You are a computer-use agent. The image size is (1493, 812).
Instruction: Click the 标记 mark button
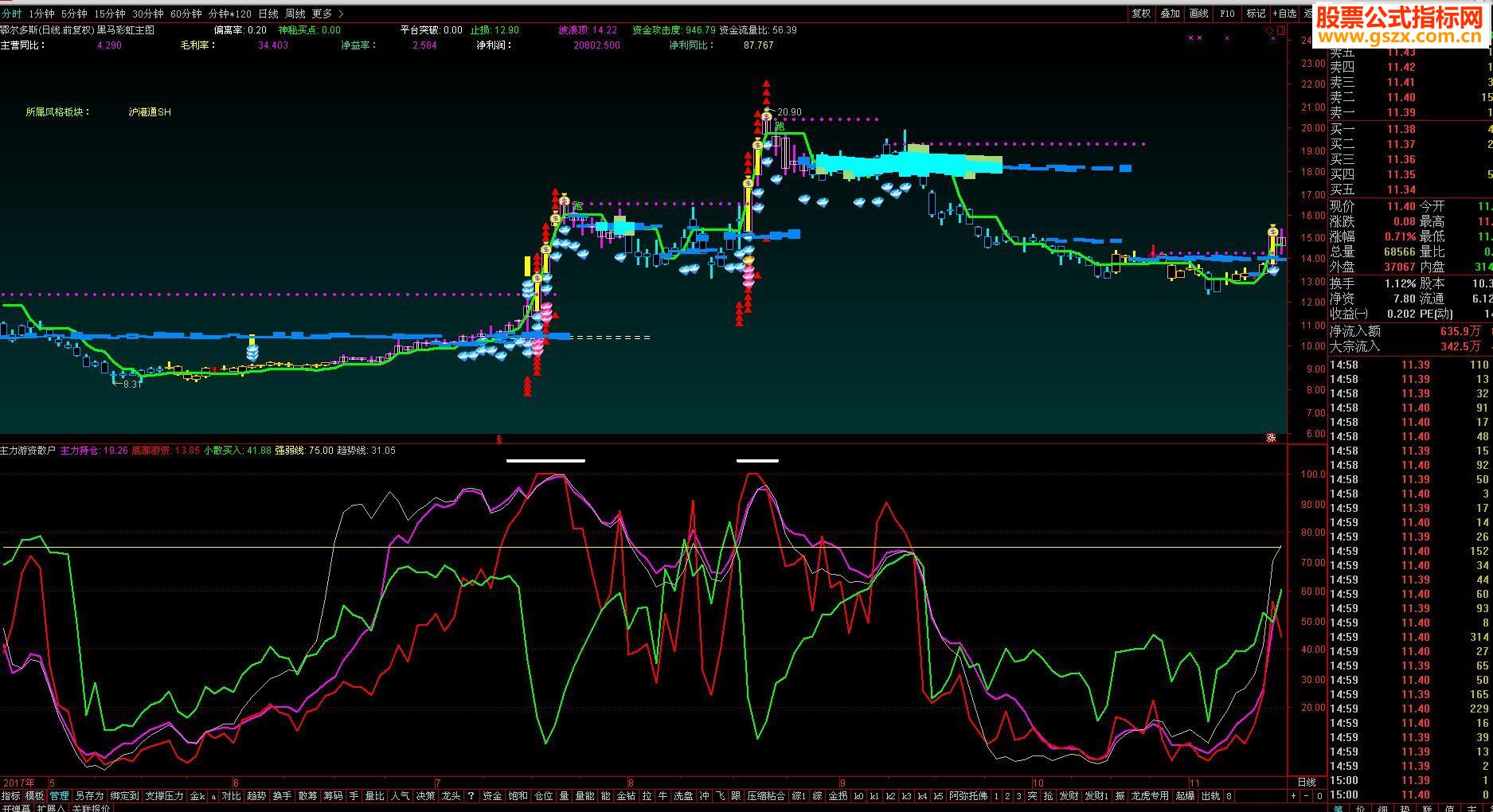tap(1256, 14)
